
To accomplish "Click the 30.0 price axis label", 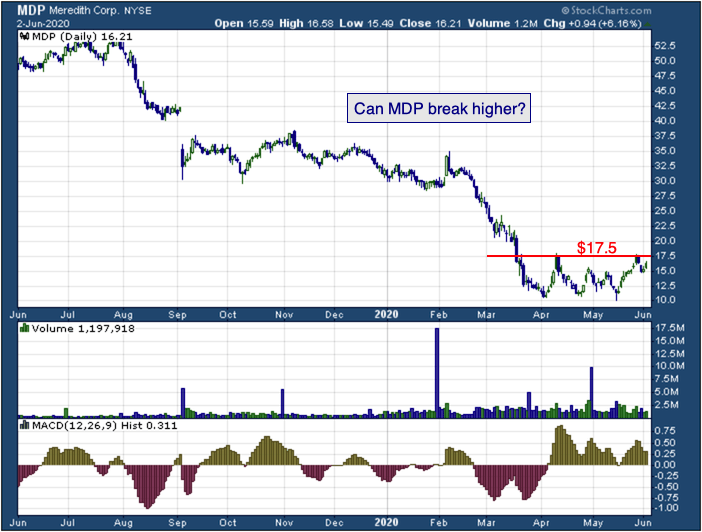I will 665,181.
